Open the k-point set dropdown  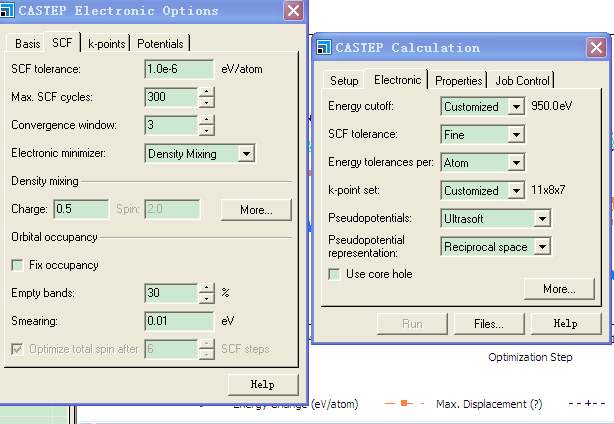pos(516,191)
